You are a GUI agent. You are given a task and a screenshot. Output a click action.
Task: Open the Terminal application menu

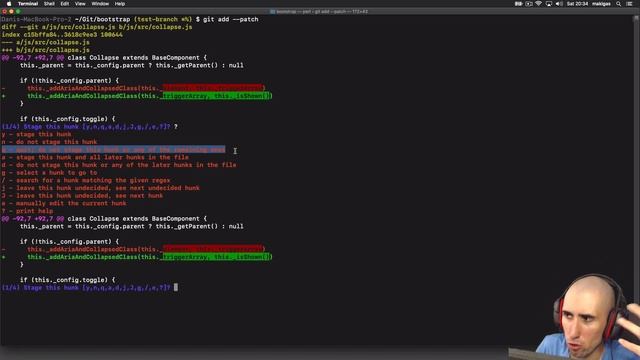pyautogui.click(x=28, y=4)
